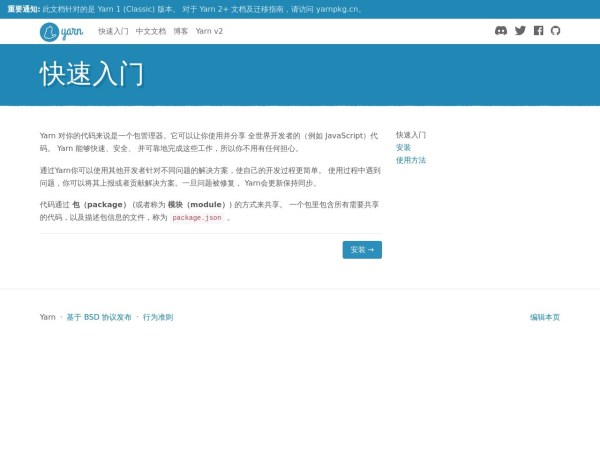
Task: Click the blue 安装 → button
Action: [x=362, y=250]
